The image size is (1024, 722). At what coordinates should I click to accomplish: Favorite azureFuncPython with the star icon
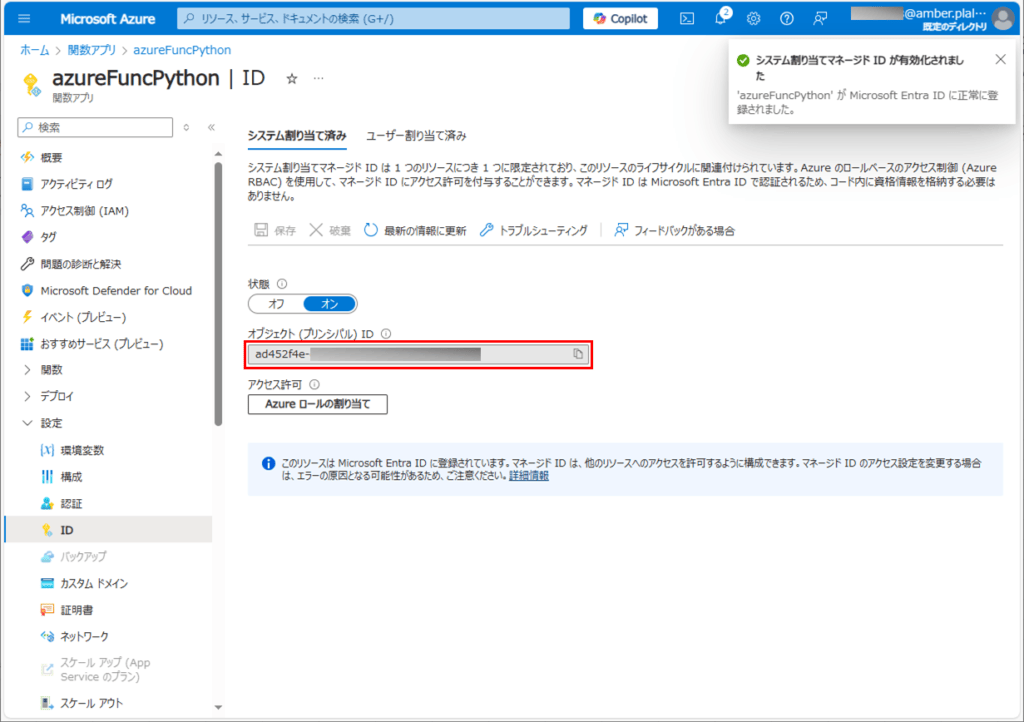pyautogui.click(x=292, y=78)
